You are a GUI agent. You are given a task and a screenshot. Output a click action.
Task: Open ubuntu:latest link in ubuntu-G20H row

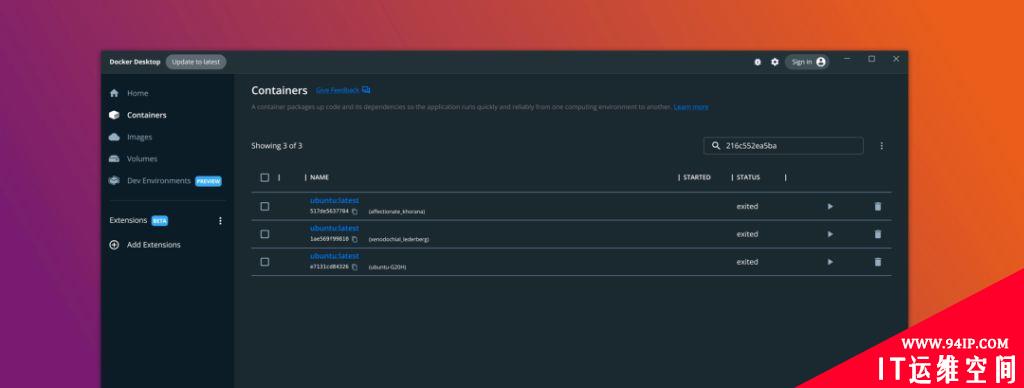click(x=334, y=256)
